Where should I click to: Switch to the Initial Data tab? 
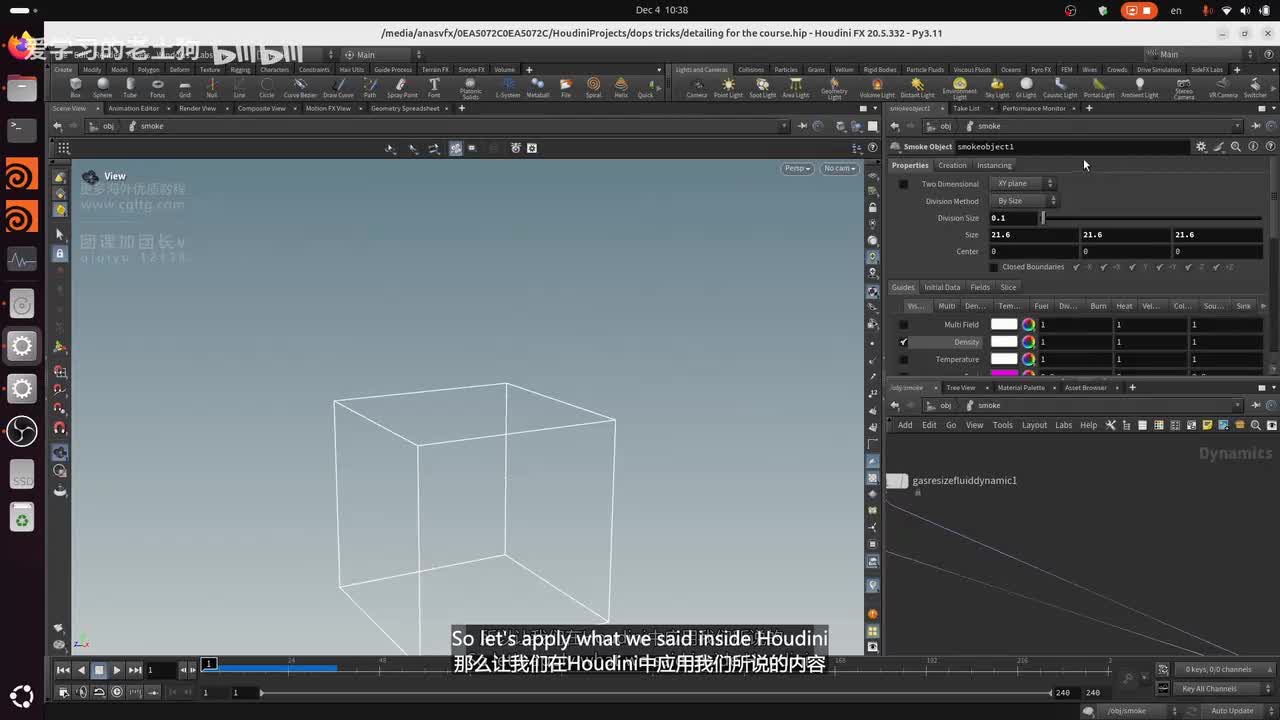pyautogui.click(x=942, y=287)
